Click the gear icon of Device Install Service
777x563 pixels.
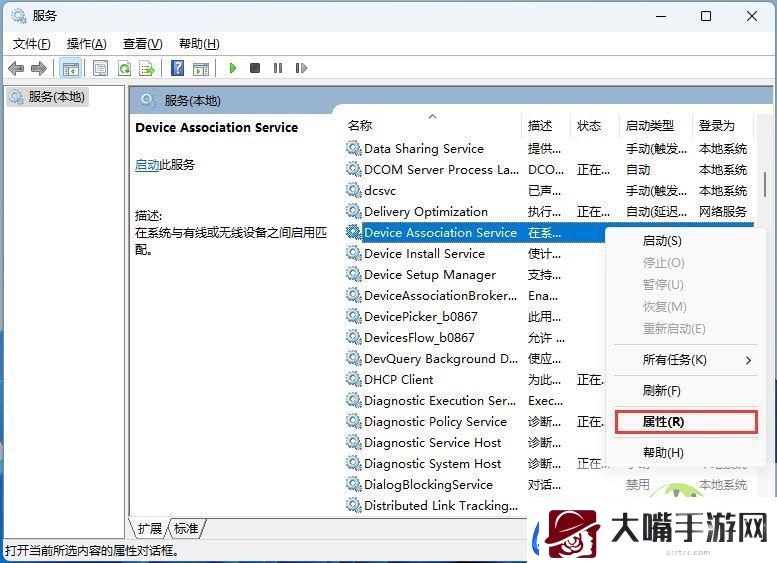point(353,253)
